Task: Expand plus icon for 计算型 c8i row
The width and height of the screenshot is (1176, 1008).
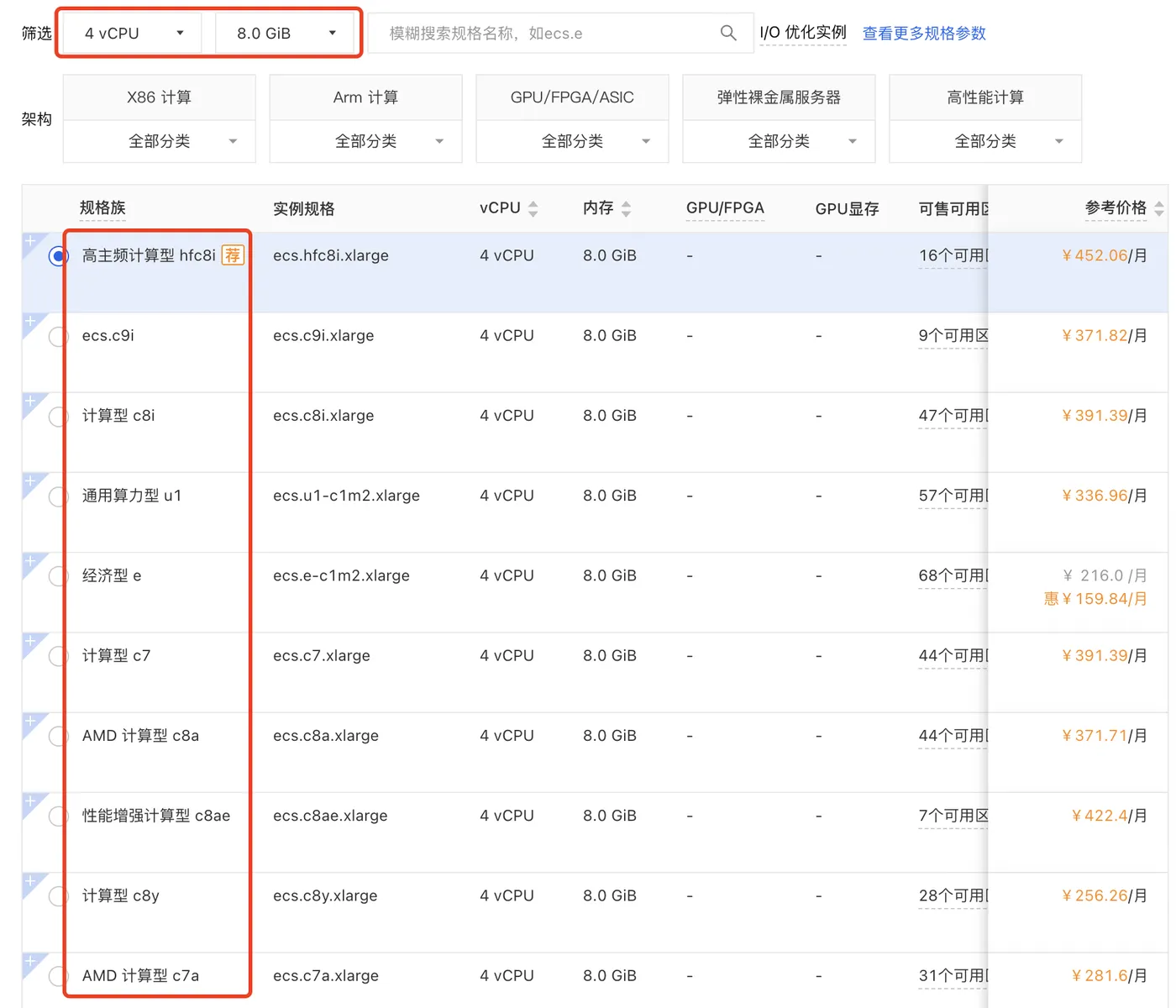Action: [30, 401]
